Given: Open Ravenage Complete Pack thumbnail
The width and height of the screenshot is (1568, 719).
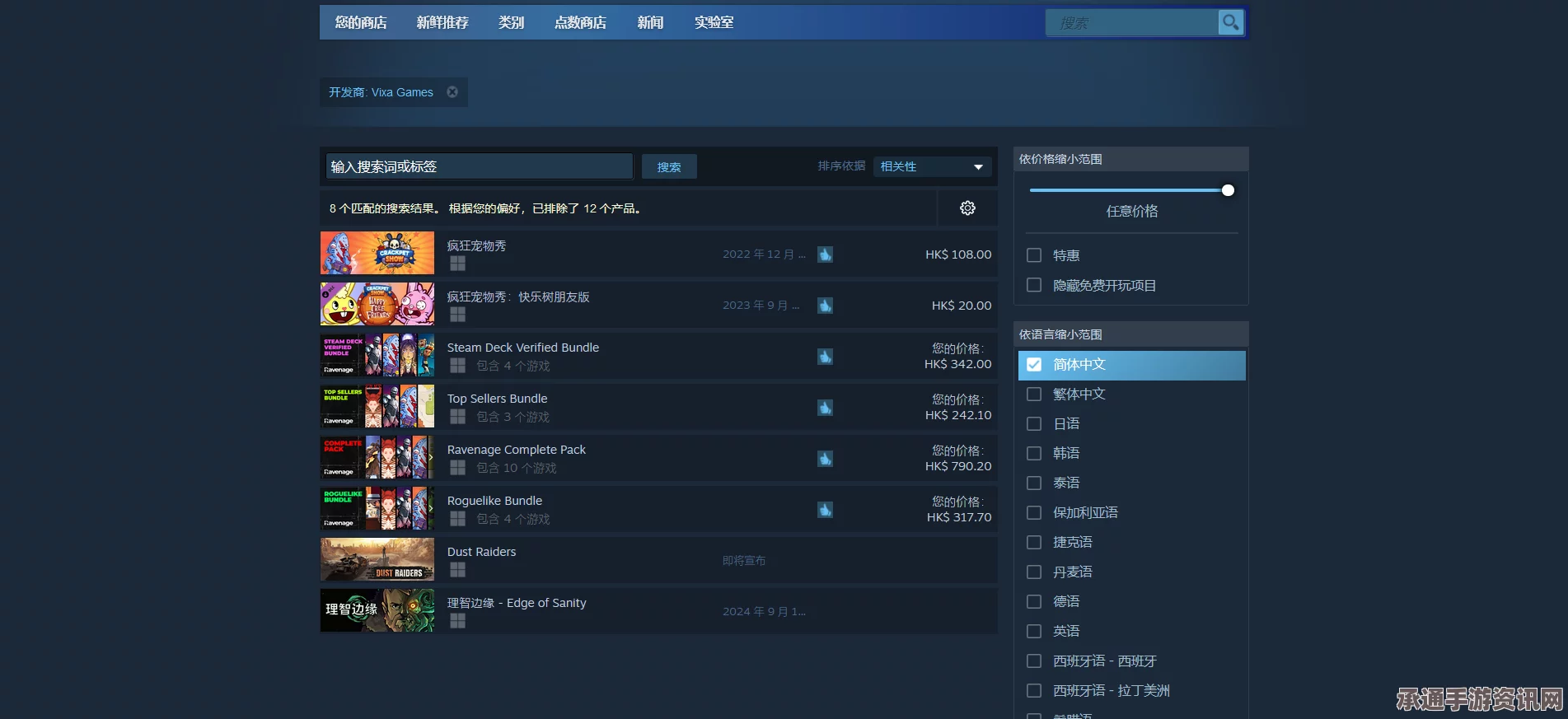Looking at the screenshot, I should (377, 457).
